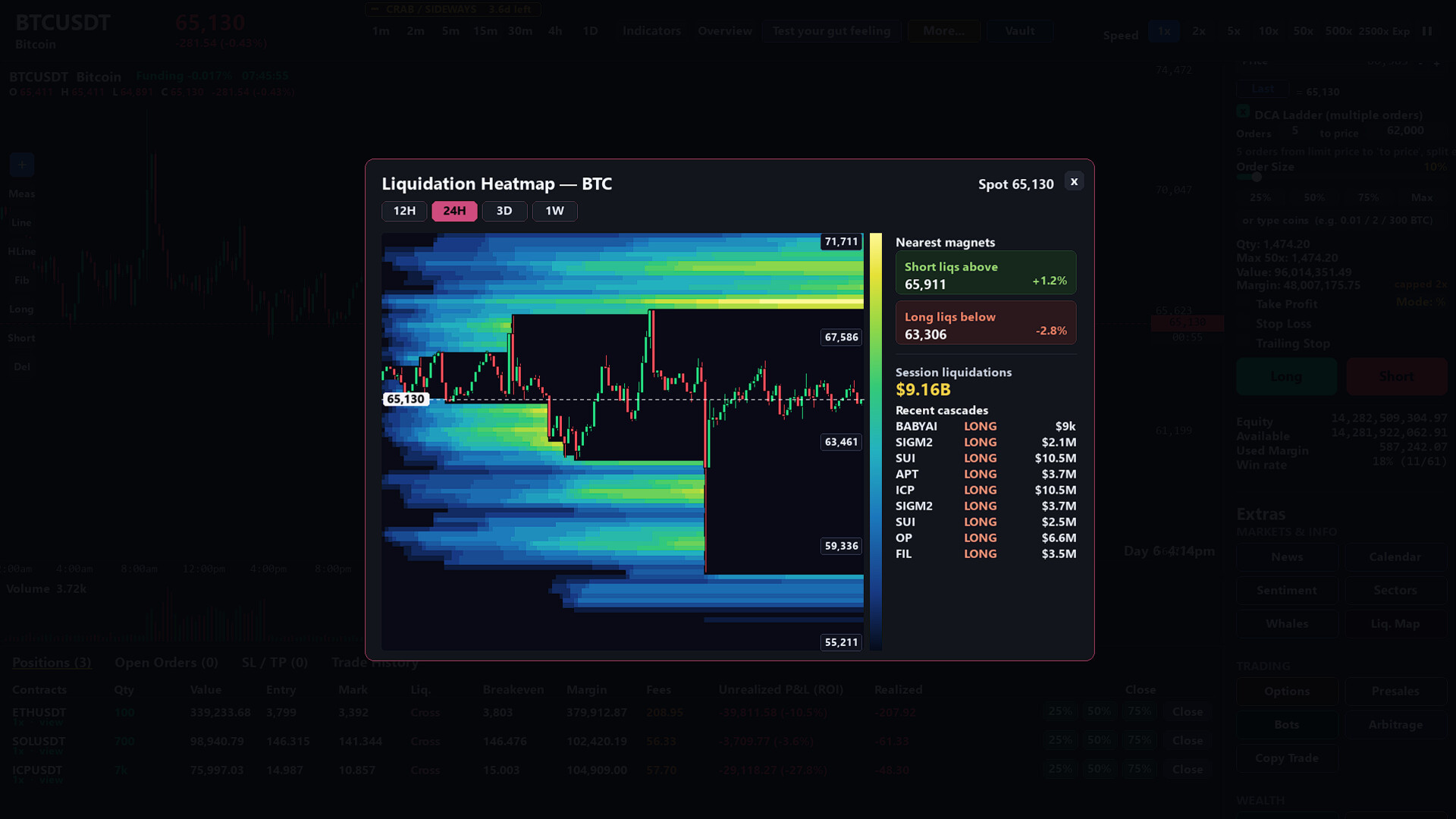1456x819 pixels.
Task: Select the 24H heatmap range
Action: (x=454, y=211)
